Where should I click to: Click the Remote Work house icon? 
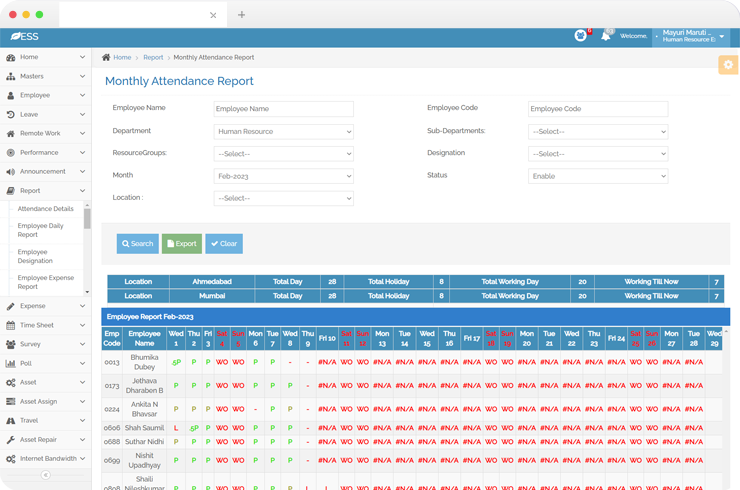click(x=10, y=134)
